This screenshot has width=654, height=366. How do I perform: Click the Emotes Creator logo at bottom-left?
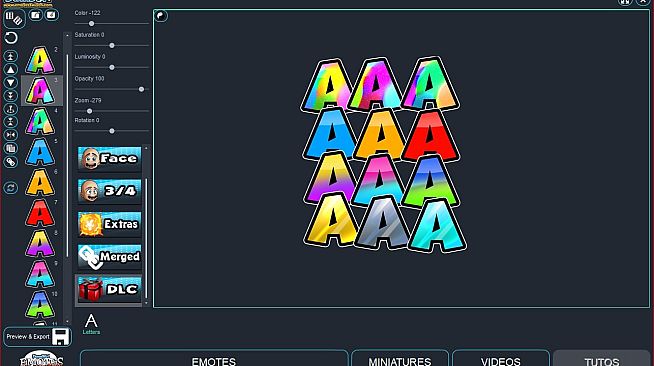pos(41,358)
